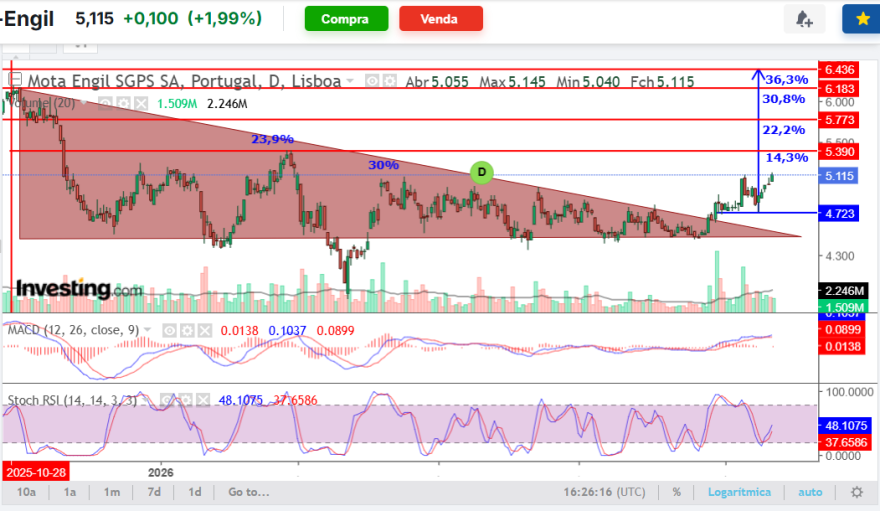This screenshot has height=511, width=880.
Task: Click the 5.390 red price line label
Action: 838,151
